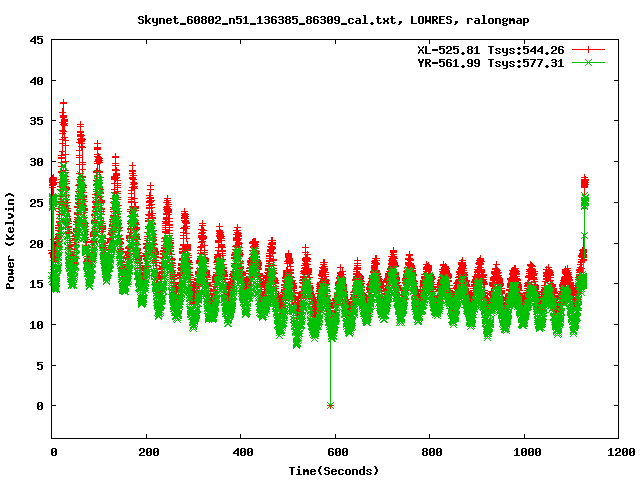Click the x-axis tick label 600
Viewport: 640px width, 480px height.
tap(338, 452)
